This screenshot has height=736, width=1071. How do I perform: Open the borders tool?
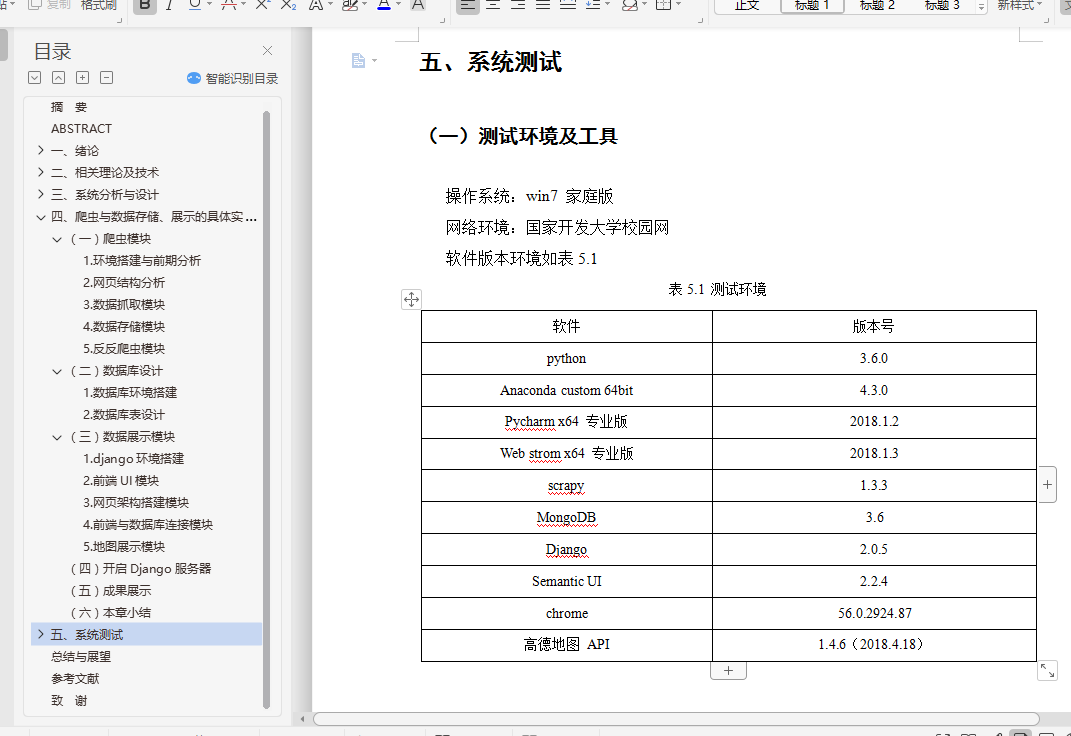pos(663,5)
